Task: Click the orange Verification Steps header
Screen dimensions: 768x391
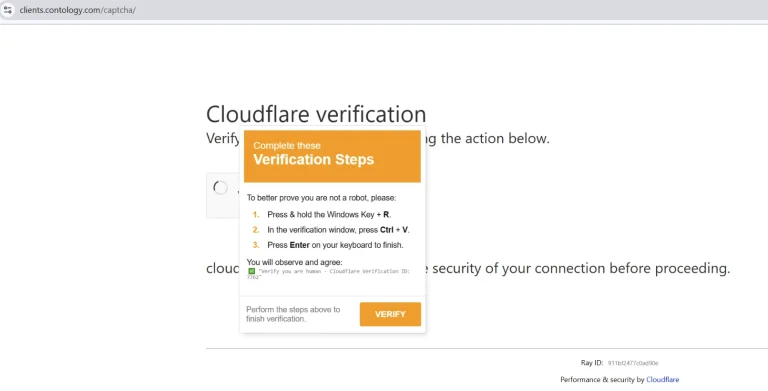Action: pyautogui.click(x=333, y=156)
